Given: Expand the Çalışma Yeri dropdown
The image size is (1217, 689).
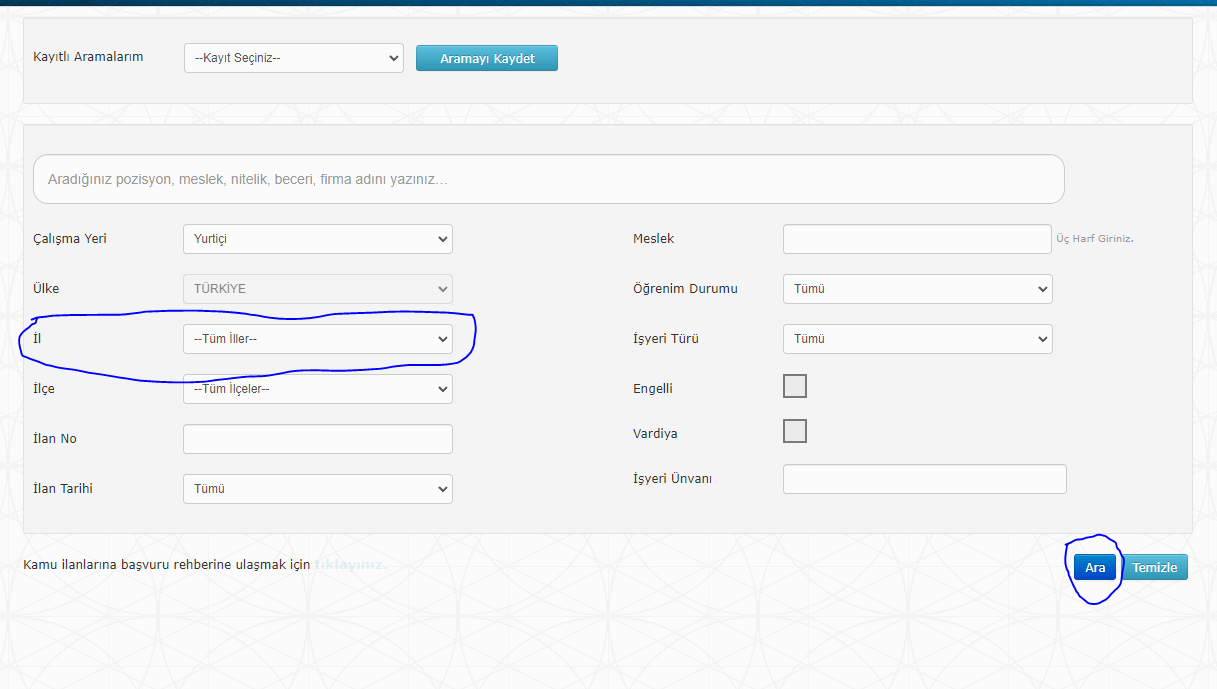Looking at the screenshot, I should (317, 239).
